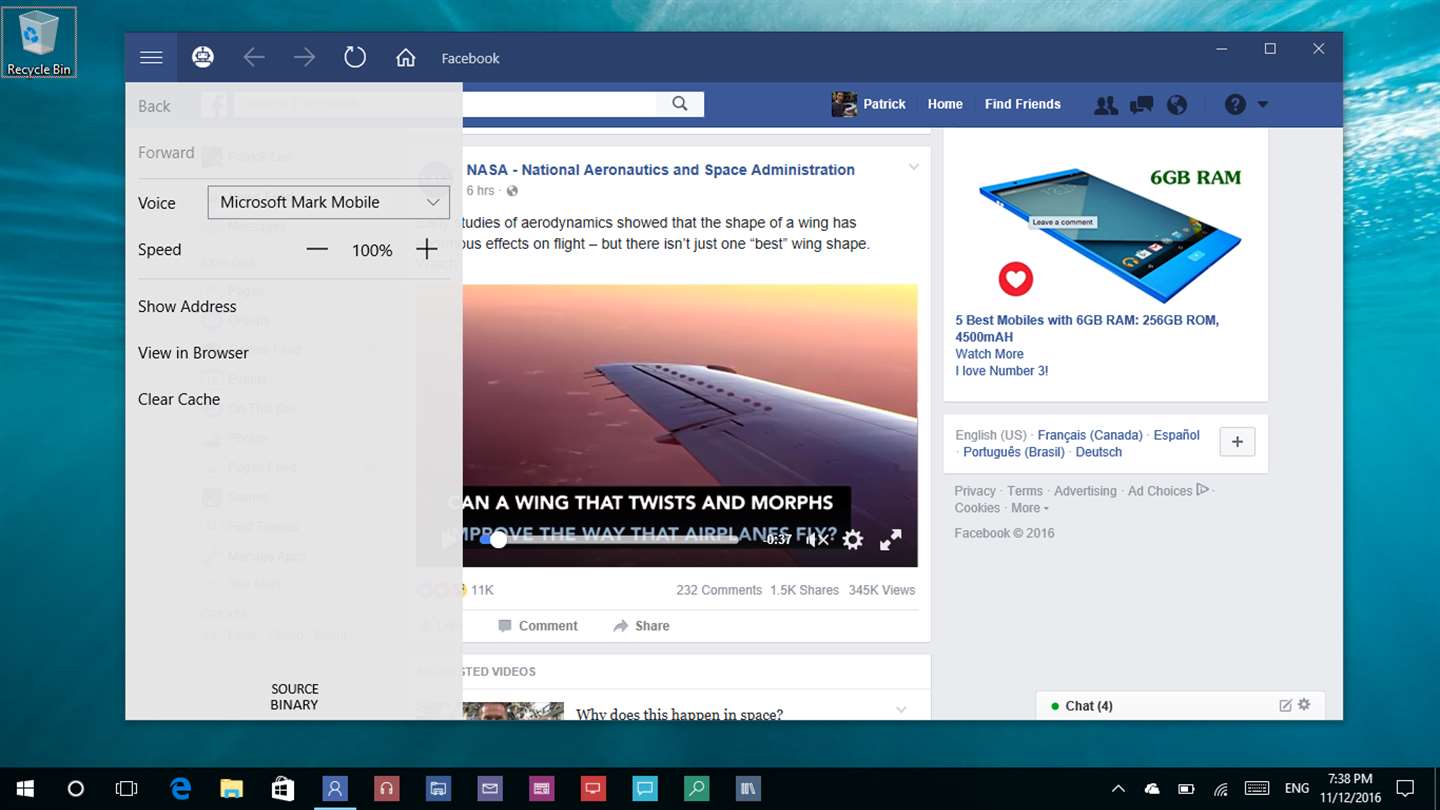1440x810 pixels.
Task: Open the Windows Start menu
Action: (24, 789)
